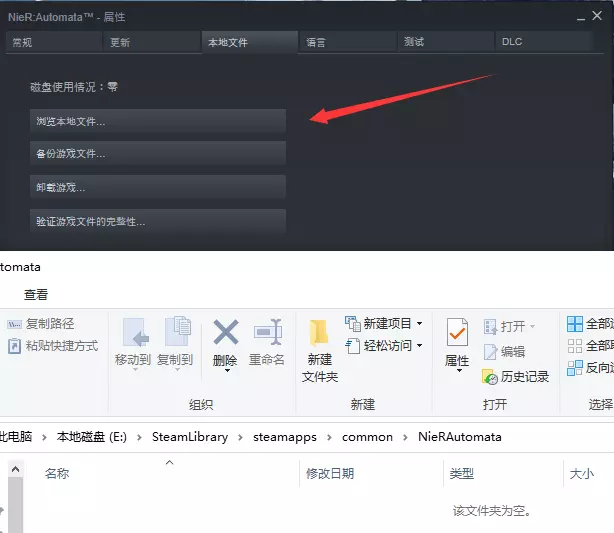This screenshot has height=533, width=614.
Task: Click SteamLibrary in the breadcrumb path
Action: tap(190, 437)
